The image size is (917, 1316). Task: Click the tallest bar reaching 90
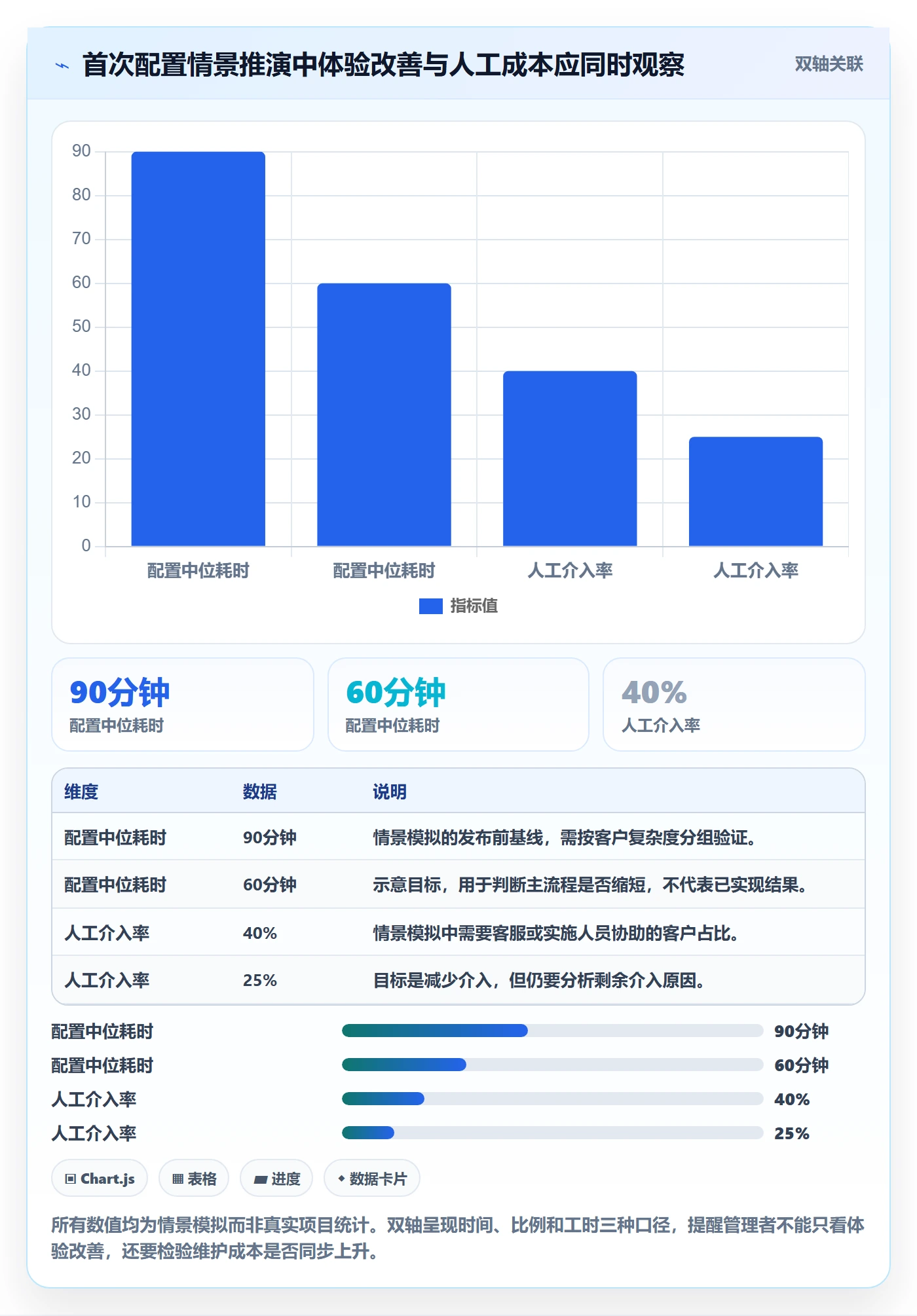coord(198,349)
